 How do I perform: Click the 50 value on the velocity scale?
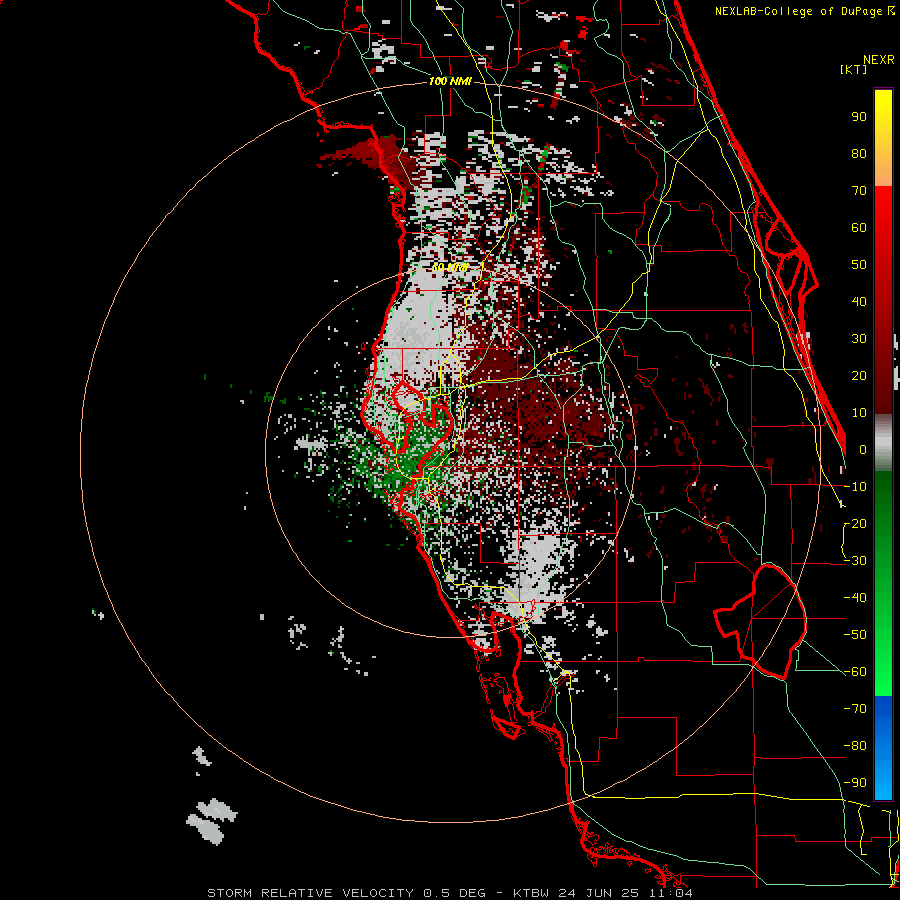(x=859, y=265)
